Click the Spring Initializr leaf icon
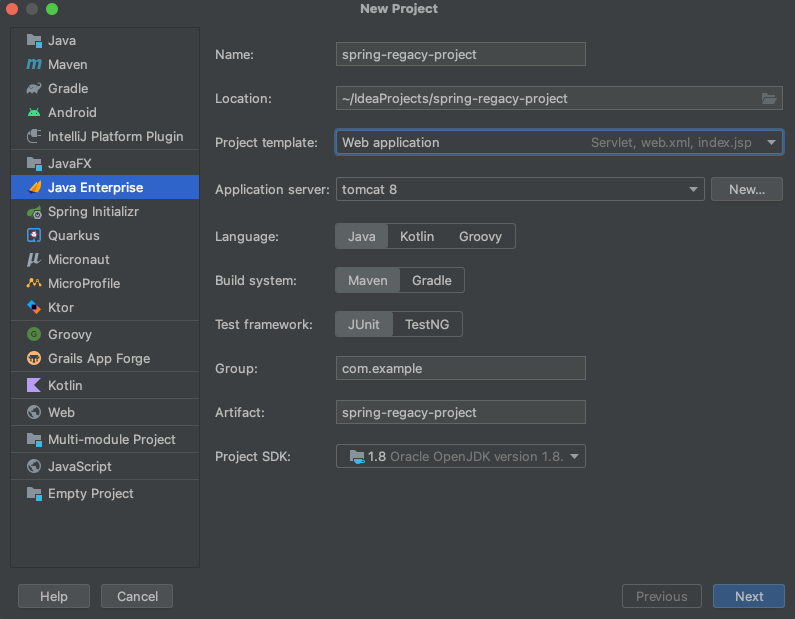Screen dimensions: 795x619 point(34,211)
